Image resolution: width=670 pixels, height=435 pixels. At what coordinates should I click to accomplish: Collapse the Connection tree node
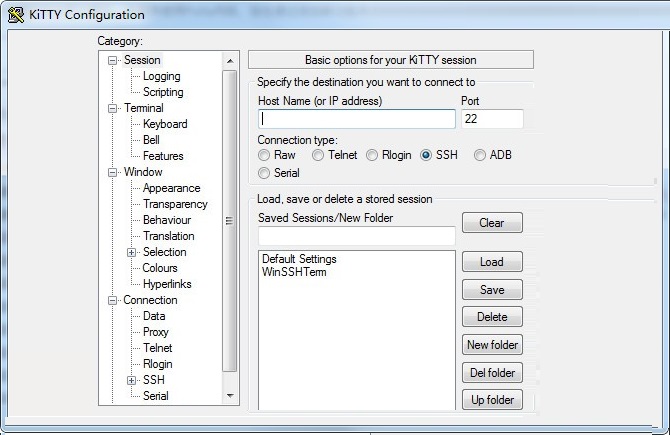pos(112,301)
